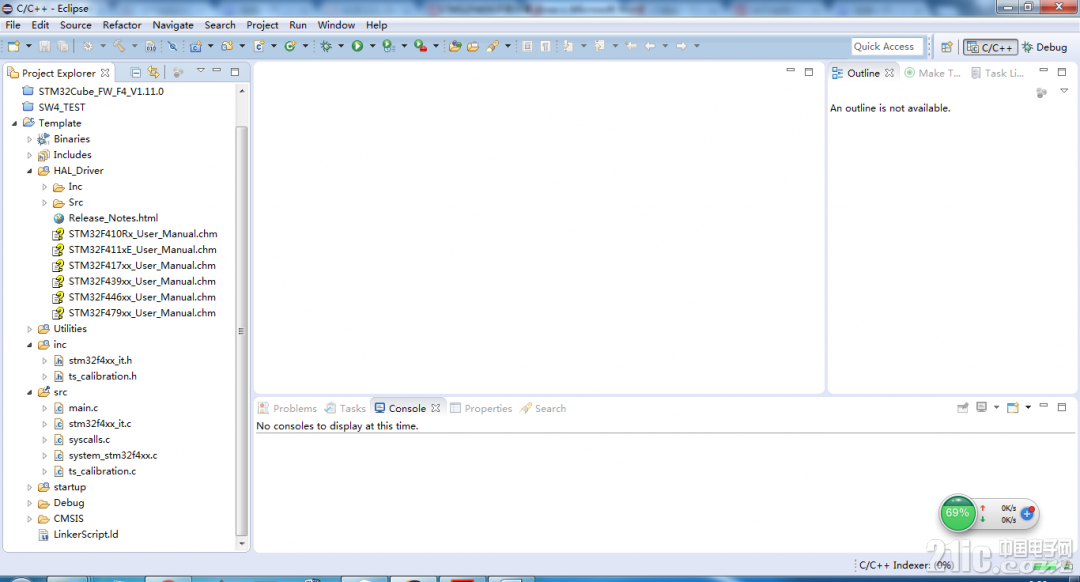The width and height of the screenshot is (1080, 582).
Task: Open dropdown arrow beside Debug bug icon
Action: coord(341,46)
